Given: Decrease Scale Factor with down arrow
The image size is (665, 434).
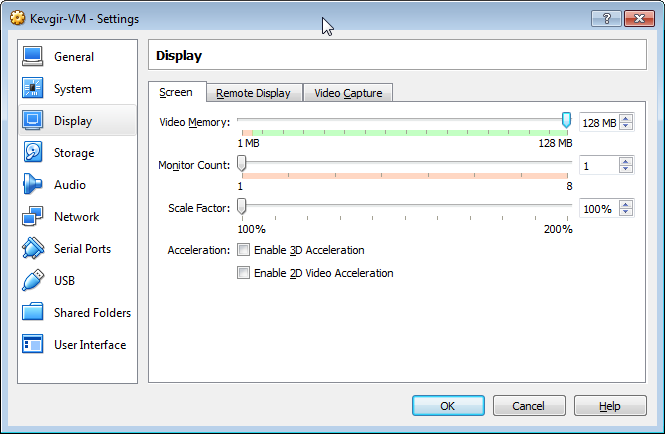Looking at the screenshot, I should pos(626,213).
